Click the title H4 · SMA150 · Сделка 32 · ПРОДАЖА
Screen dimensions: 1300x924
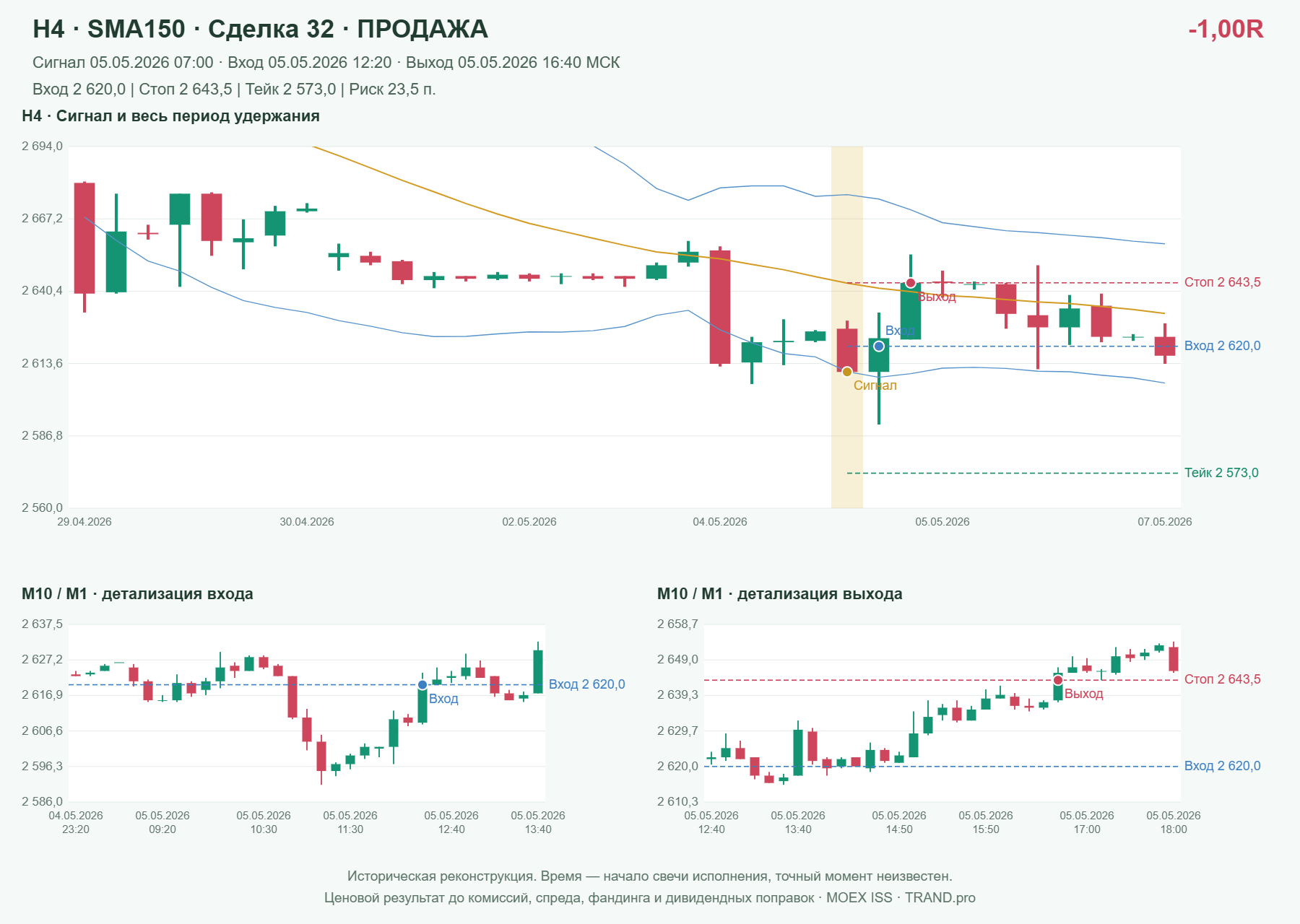point(260,29)
